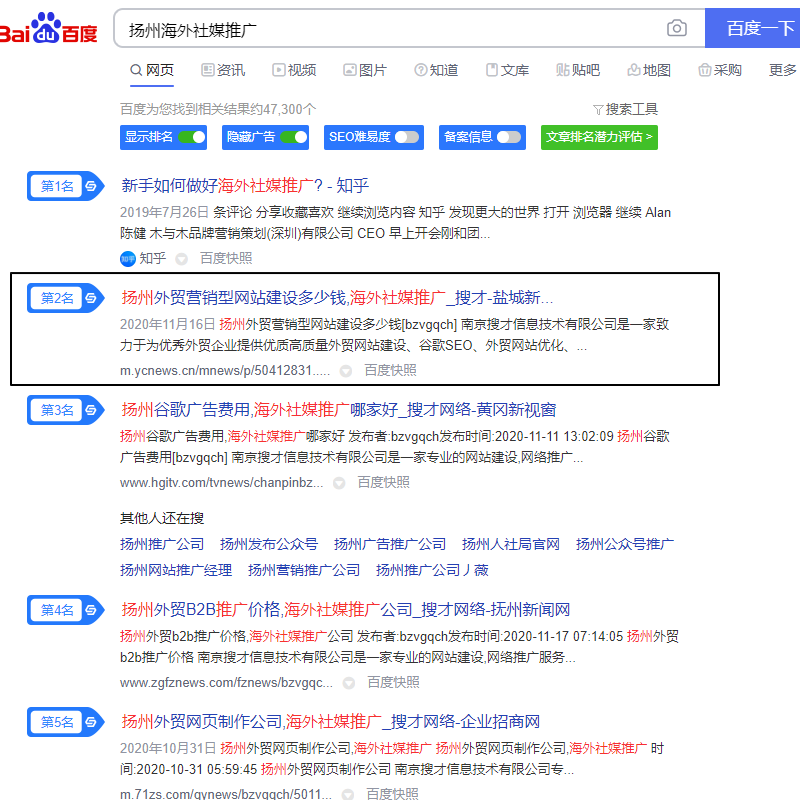Viewport: 800px width, 800px height.
Task: Click 百度快照 beside m.ycnews.cn URL
Action: [390, 371]
